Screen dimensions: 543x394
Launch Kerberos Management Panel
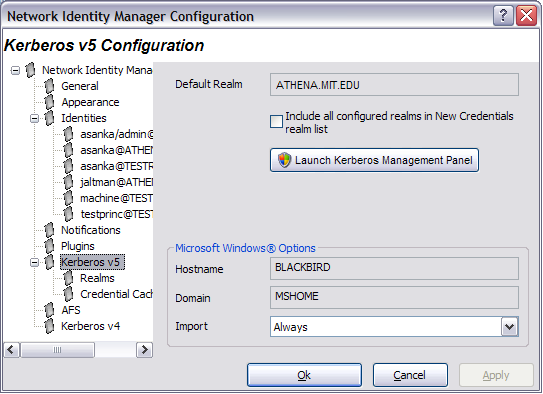374,160
